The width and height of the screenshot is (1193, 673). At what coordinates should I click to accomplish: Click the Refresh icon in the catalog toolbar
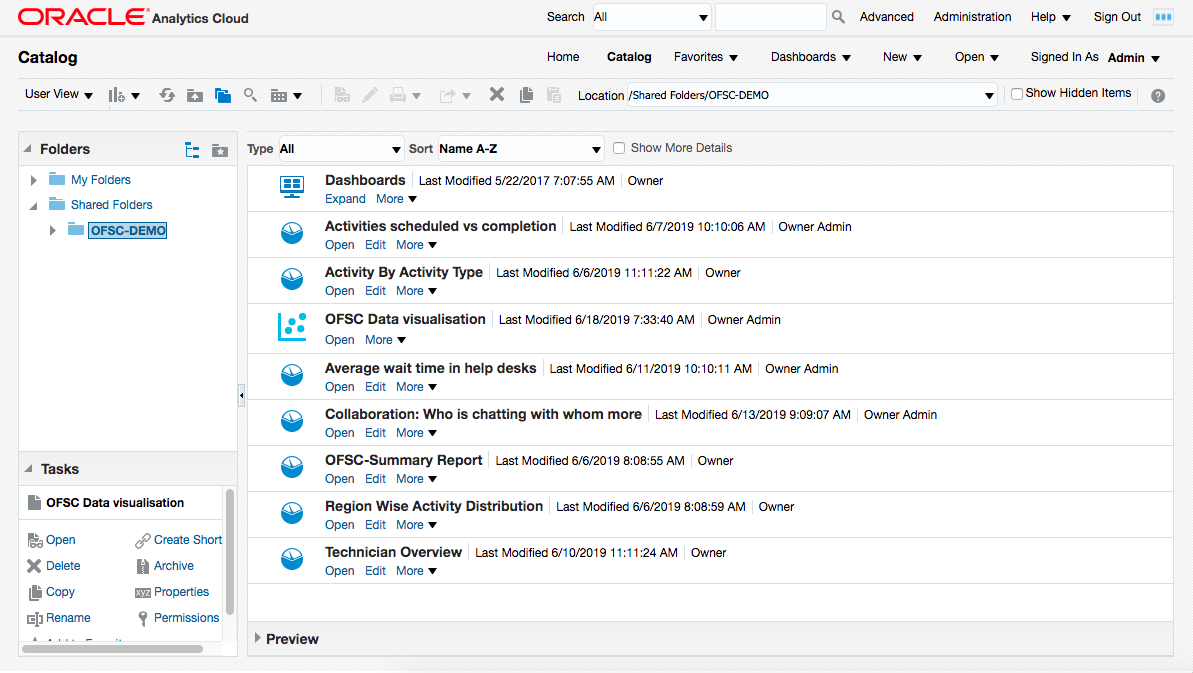[x=167, y=95]
